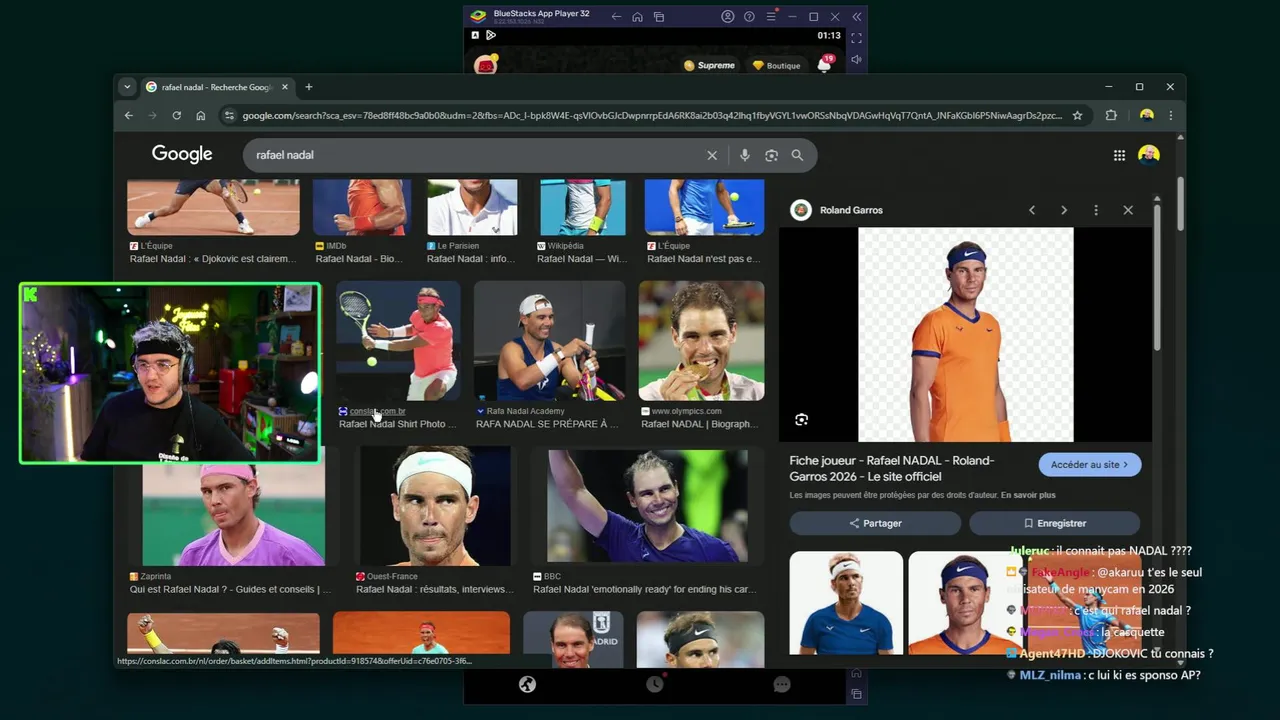Open Chrome extensions puzzle icon
The image size is (1280, 720).
coord(1111,115)
